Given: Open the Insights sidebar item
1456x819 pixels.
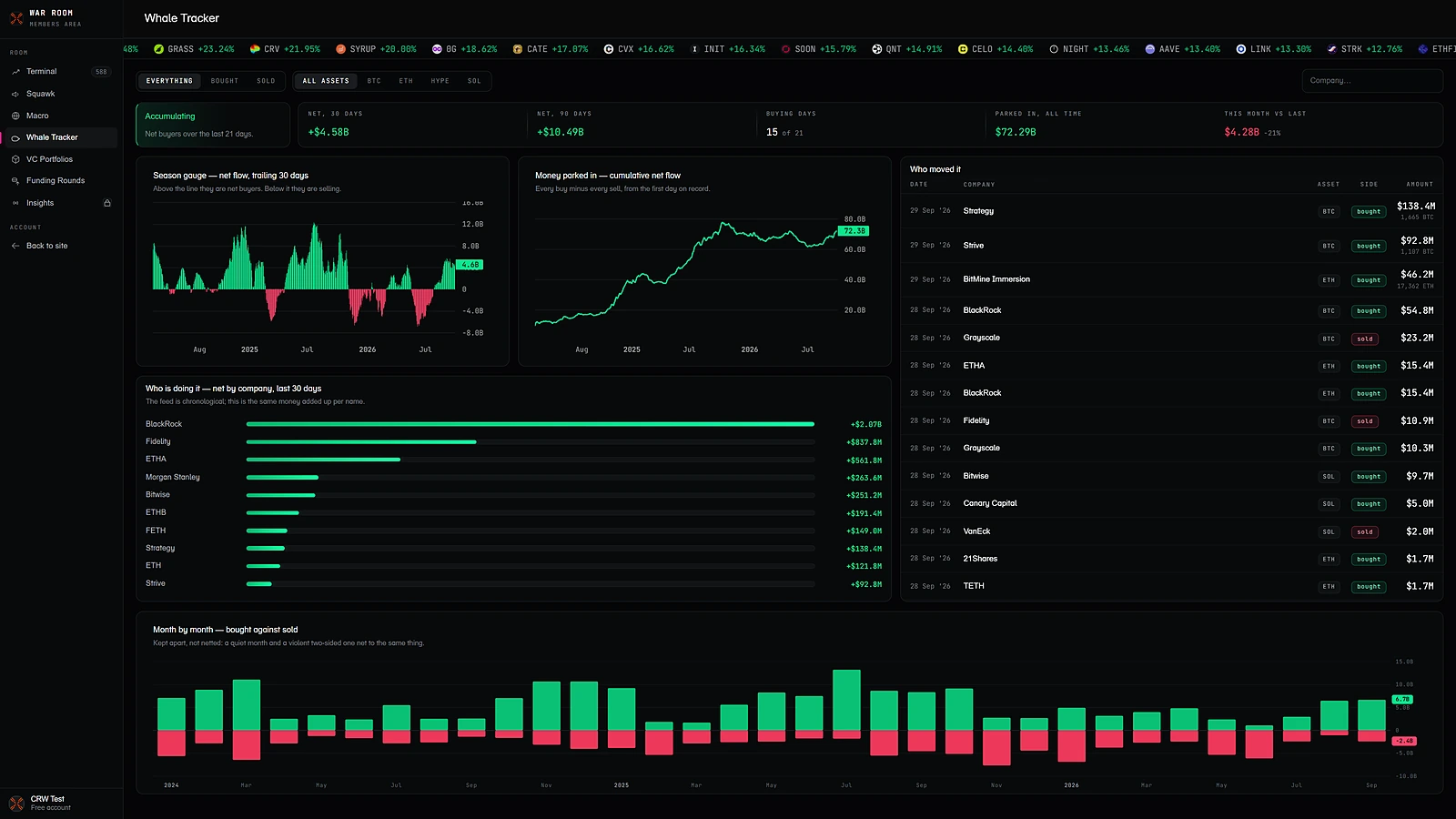Looking at the screenshot, I should [x=59, y=203].
